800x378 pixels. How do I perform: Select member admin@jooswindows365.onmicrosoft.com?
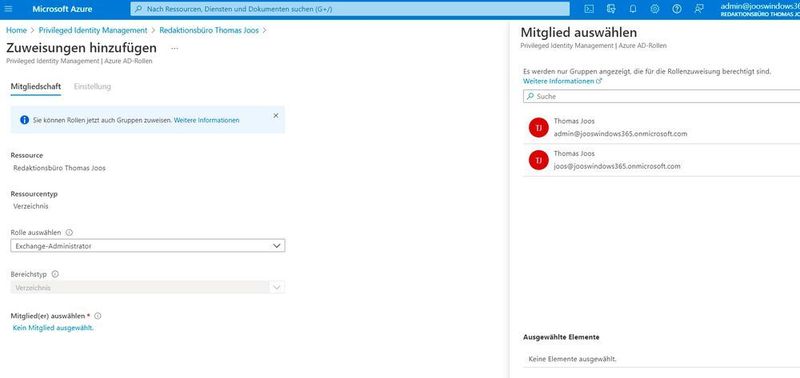662,128
